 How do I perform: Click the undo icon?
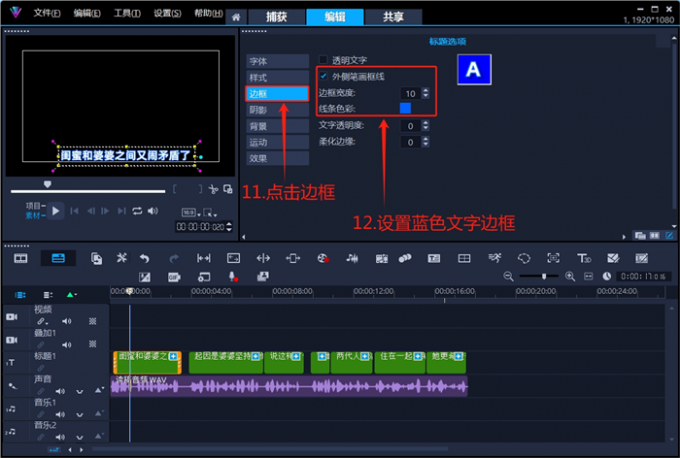click(144, 258)
